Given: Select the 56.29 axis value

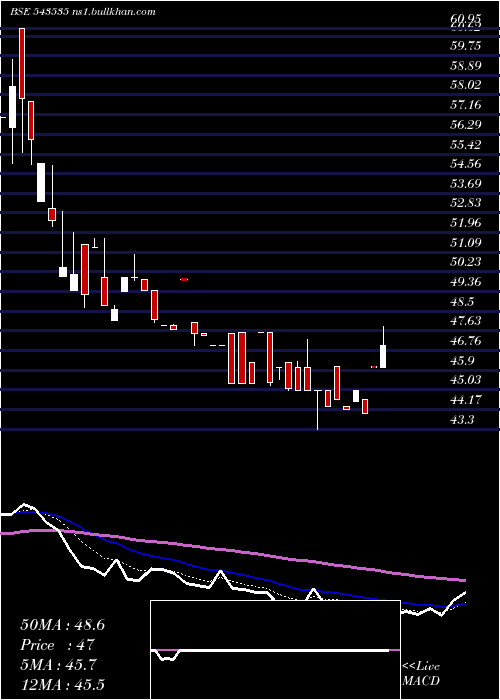Looking at the screenshot, I should point(466,124).
